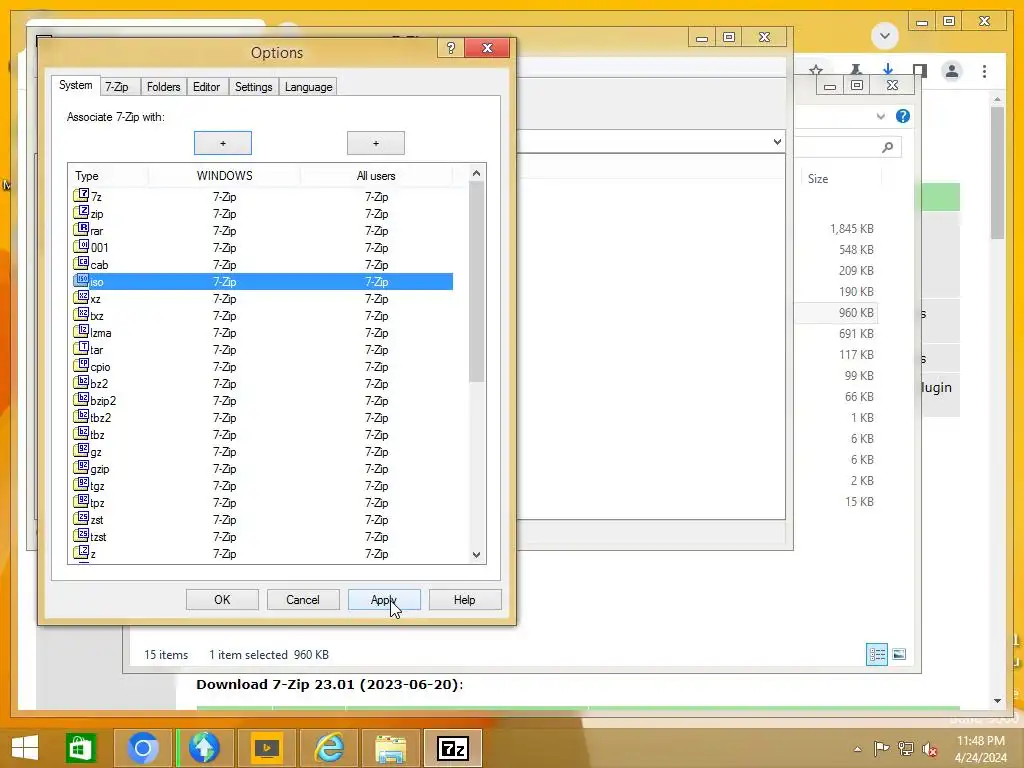This screenshot has width=1024, height=768.
Task: Click the plus button above WINDOWS column
Action: coord(223,143)
